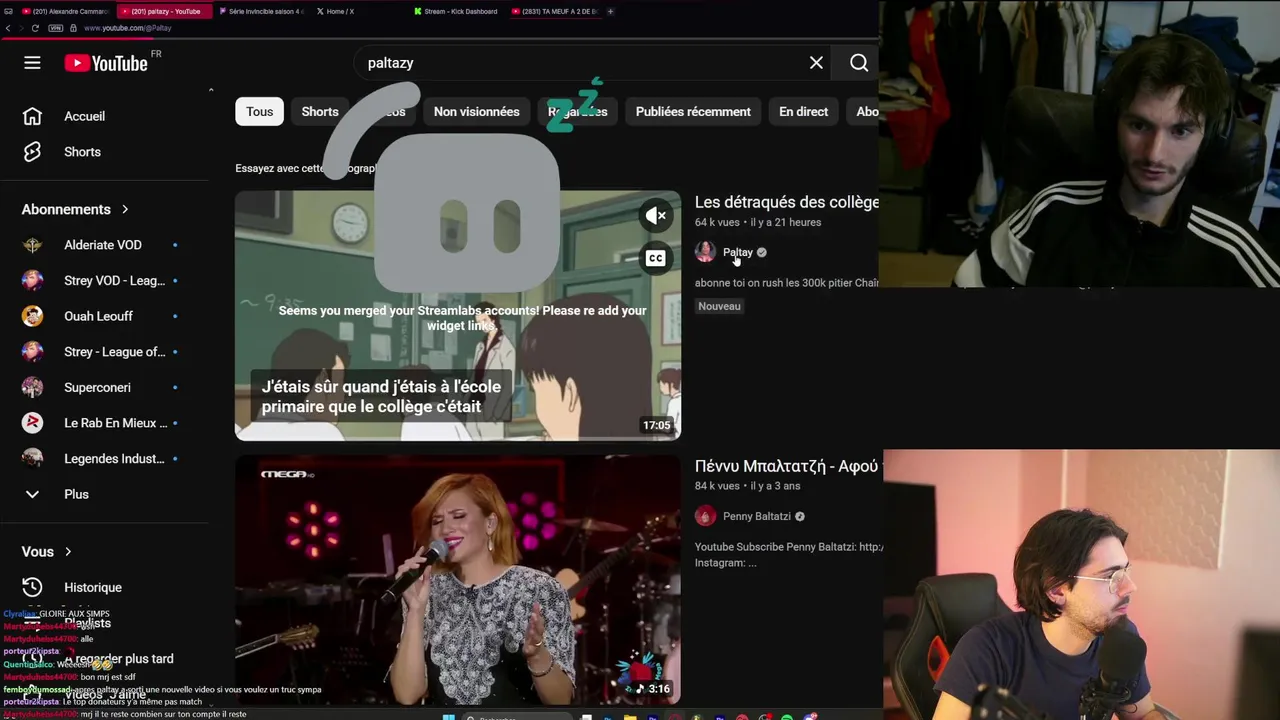The width and height of the screenshot is (1280, 720).
Task: Expand Abonnements section chevron
Action: [125, 209]
